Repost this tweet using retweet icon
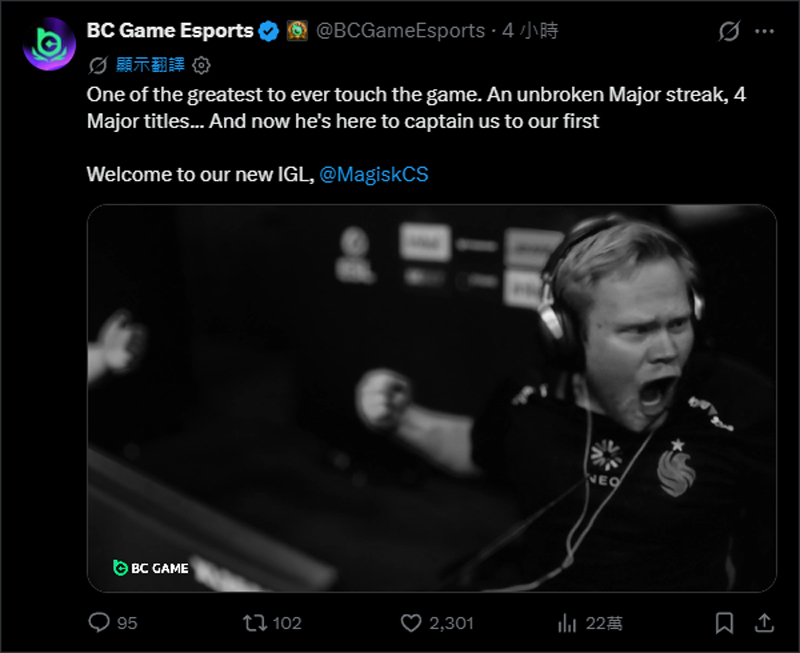This screenshot has width=800, height=653. pyautogui.click(x=254, y=622)
